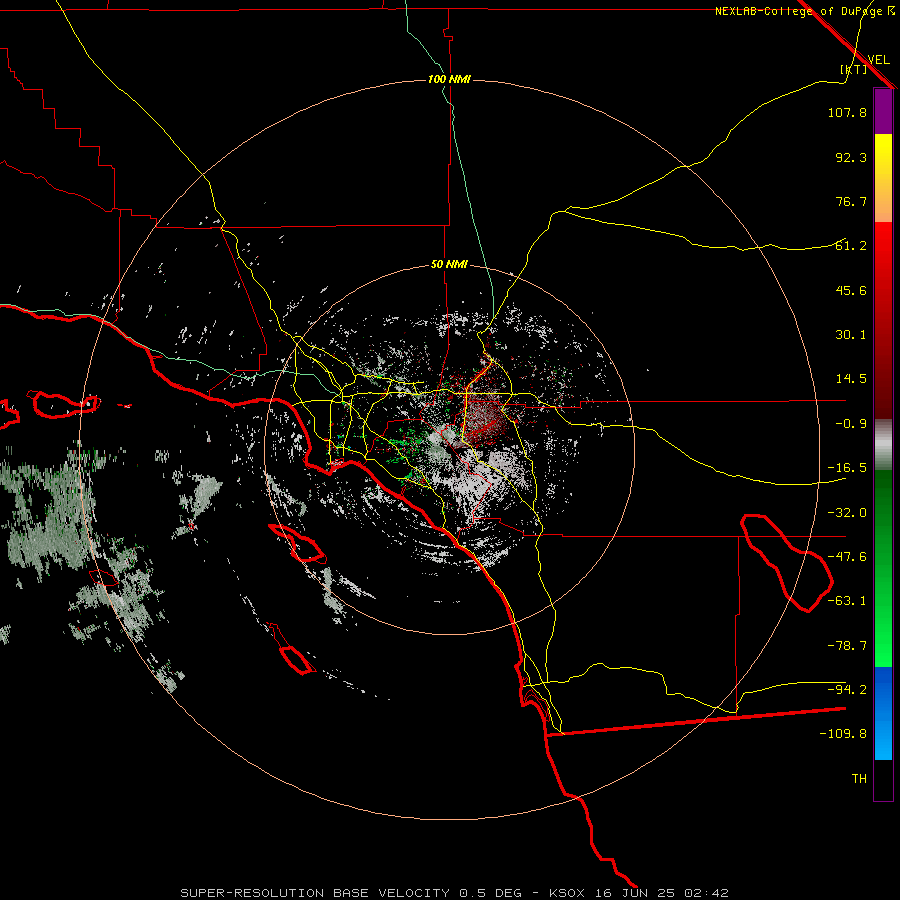
Task: Click the "50 NMI" range ring label
Action: (449, 265)
